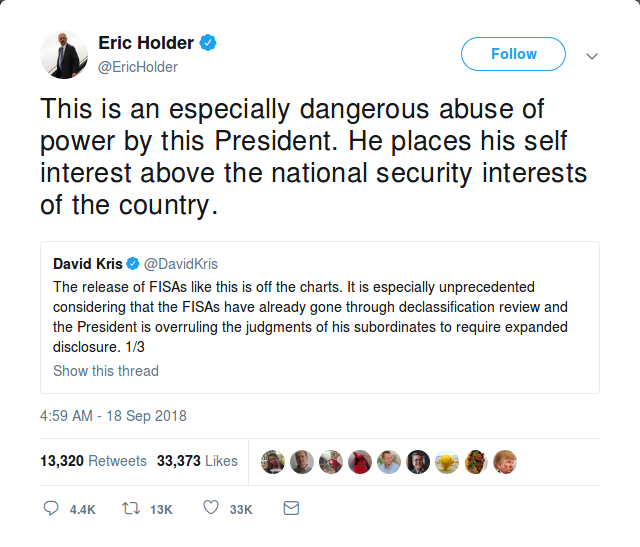Viewport: 640px width, 547px height.
Task: Open David Kris's name in quoted tweet
Action: point(87,265)
